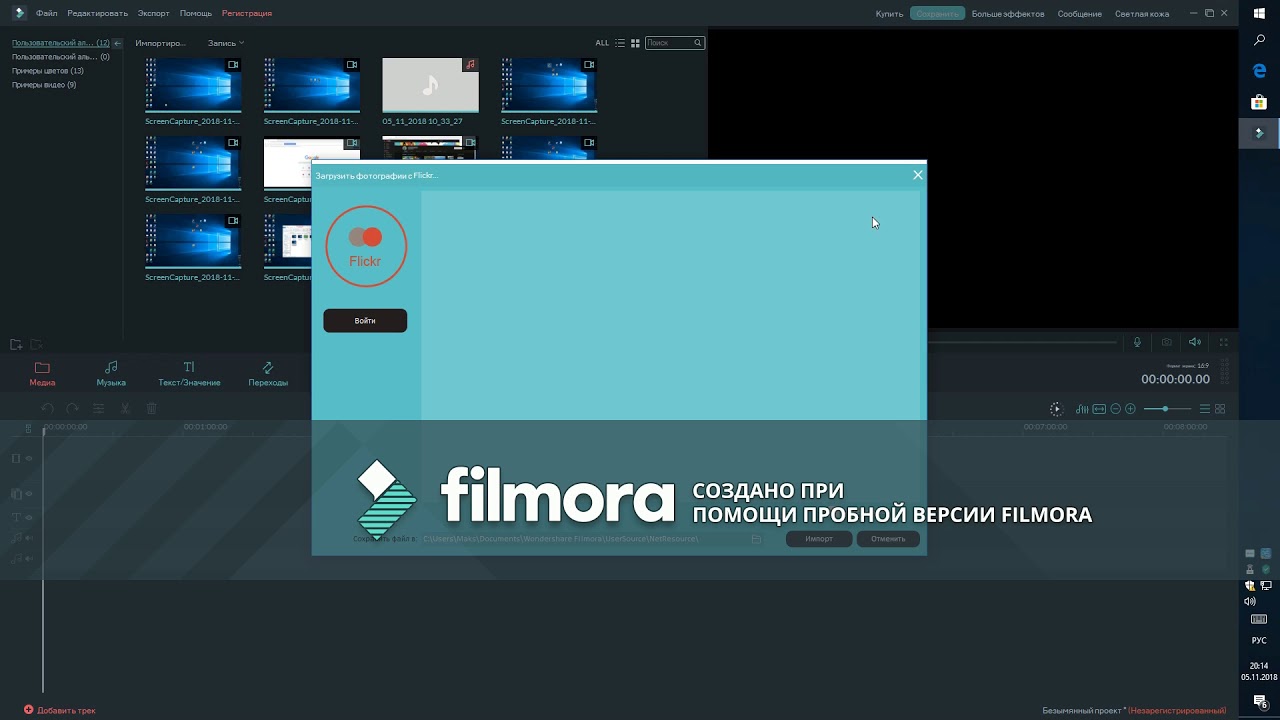This screenshot has width=1280, height=720.
Task: Toggle text track visibility eye
Action: tap(29, 517)
